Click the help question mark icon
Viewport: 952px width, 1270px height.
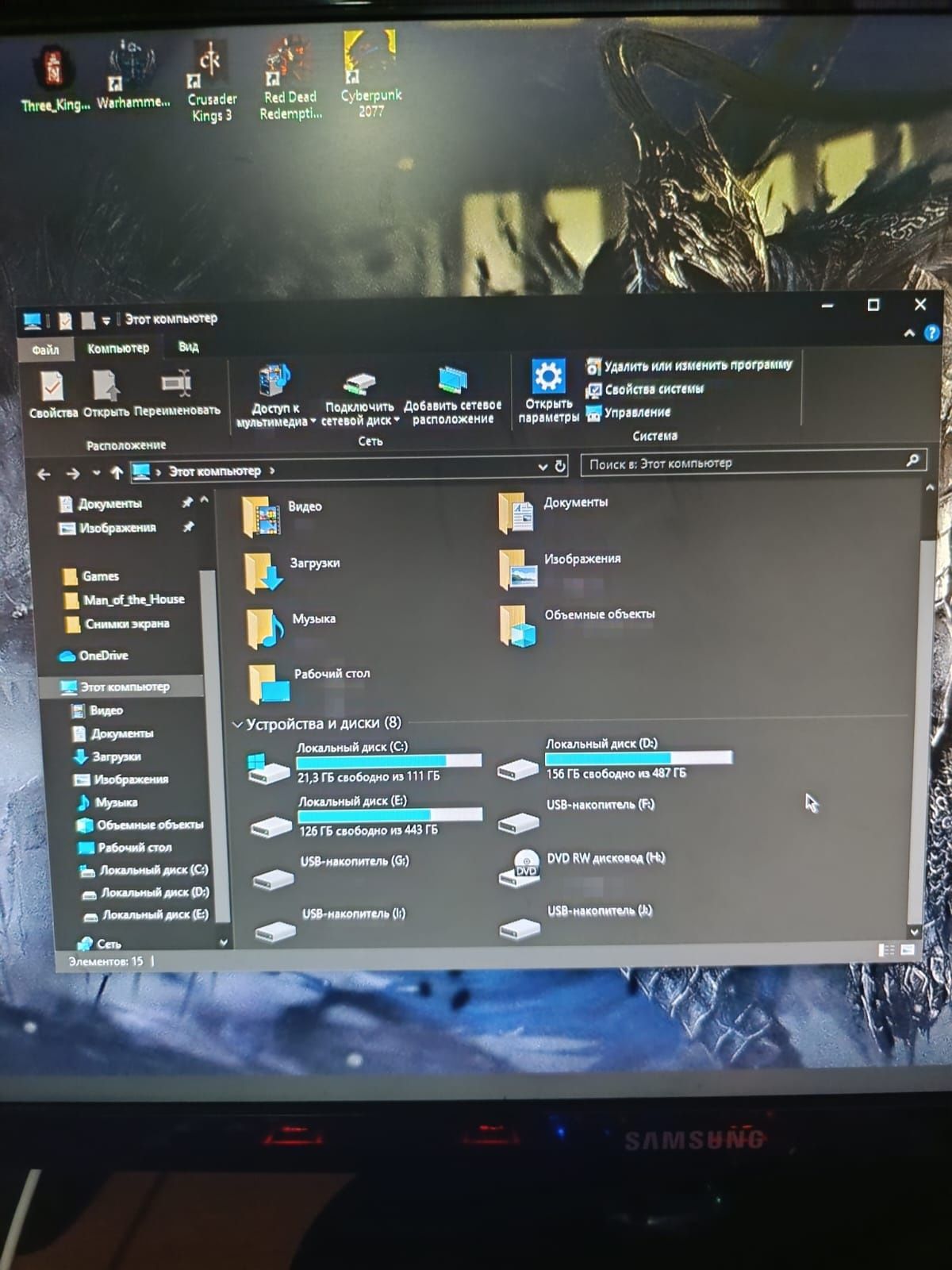[932, 333]
